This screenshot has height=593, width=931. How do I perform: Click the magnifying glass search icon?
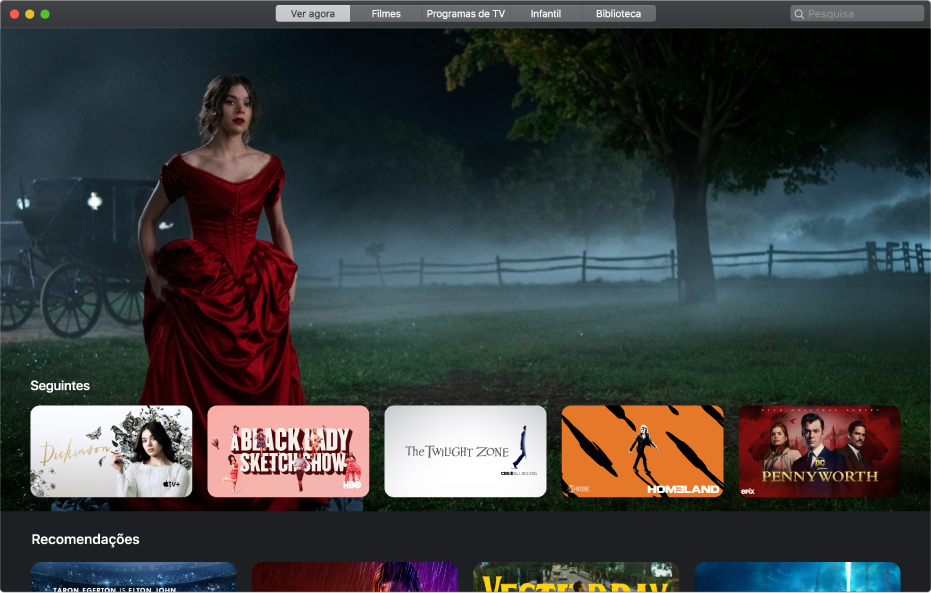pyautogui.click(x=799, y=14)
